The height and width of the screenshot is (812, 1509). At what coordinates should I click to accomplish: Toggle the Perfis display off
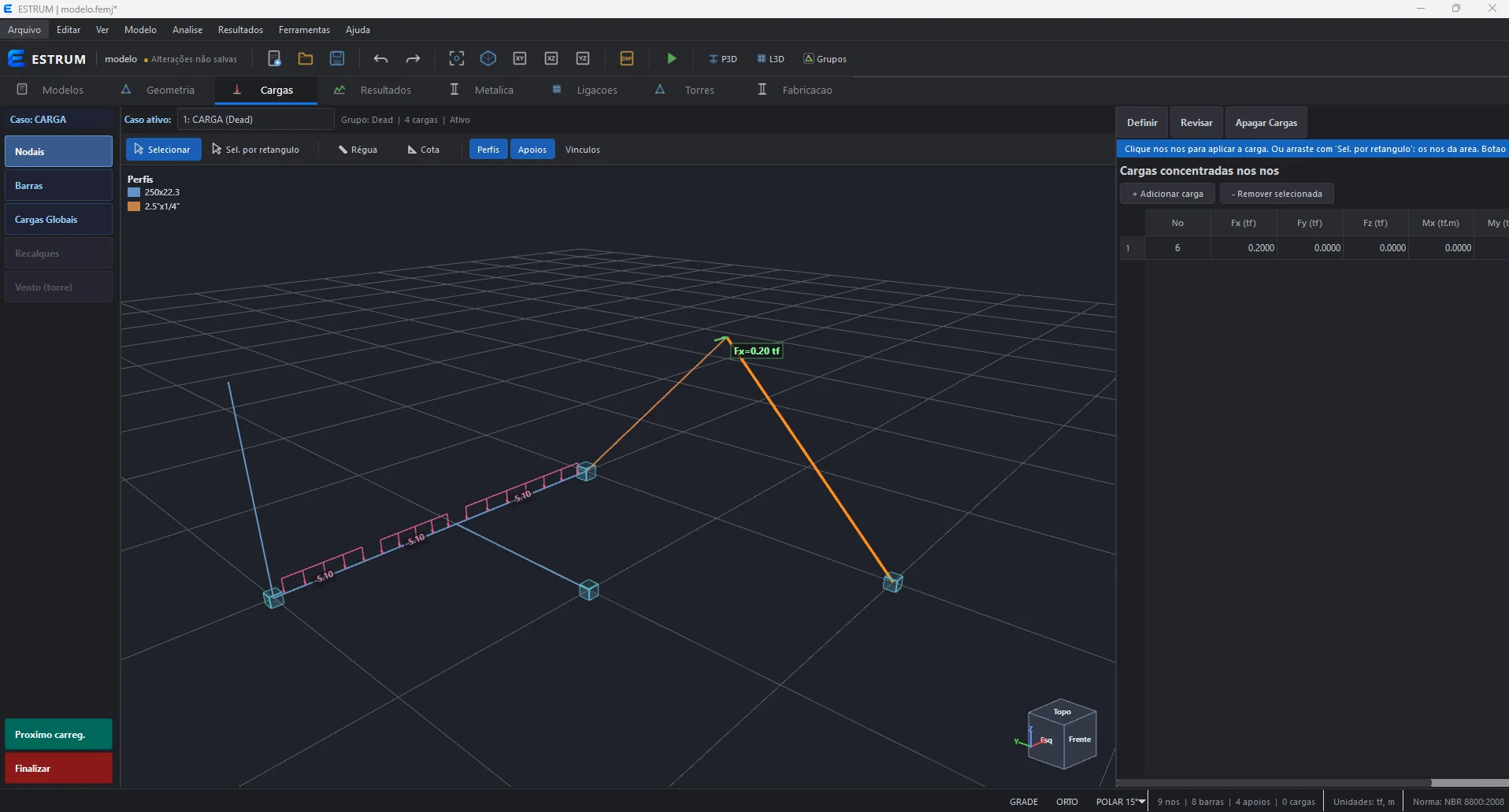coord(488,150)
